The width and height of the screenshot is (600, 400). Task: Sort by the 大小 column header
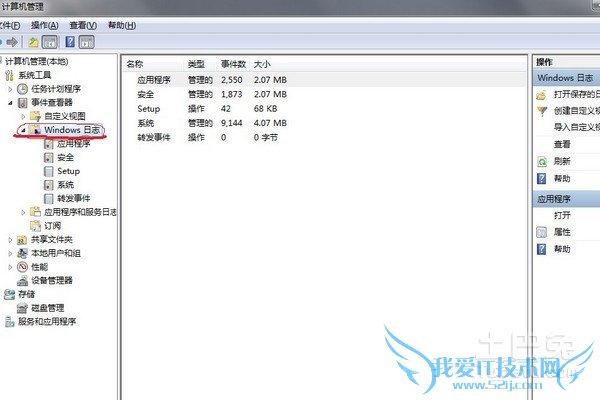click(x=262, y=64)
